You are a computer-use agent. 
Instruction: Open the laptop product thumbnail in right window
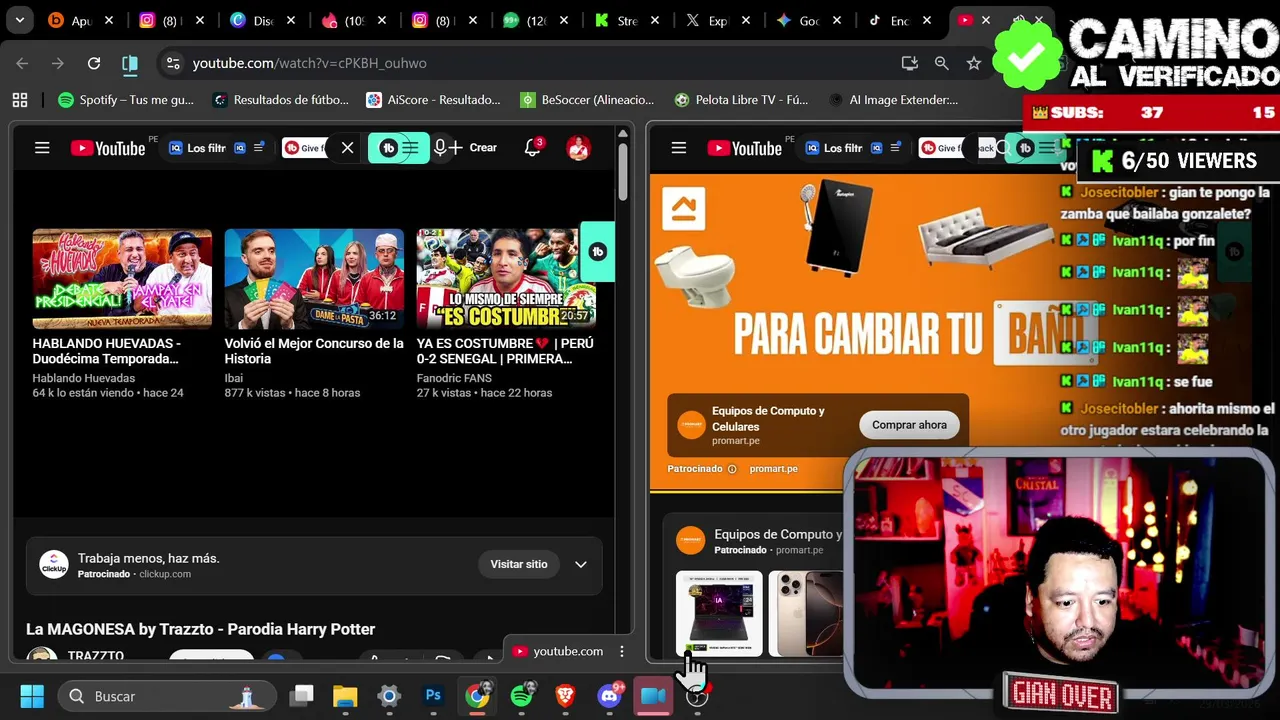pyautogui.click(x=719, y=613)
